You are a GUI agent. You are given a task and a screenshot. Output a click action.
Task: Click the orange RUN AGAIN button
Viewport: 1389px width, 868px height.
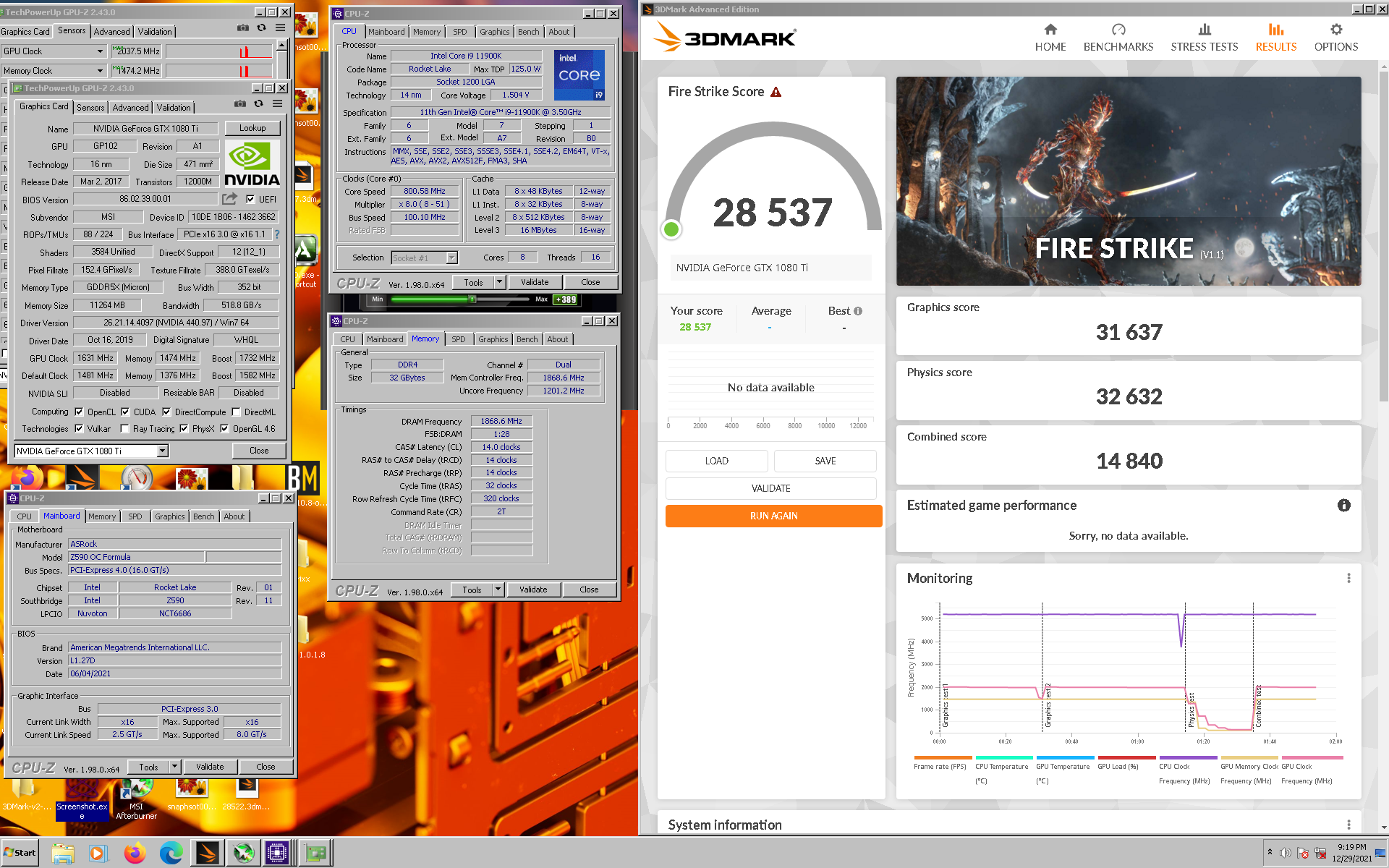tap(773, 516)
